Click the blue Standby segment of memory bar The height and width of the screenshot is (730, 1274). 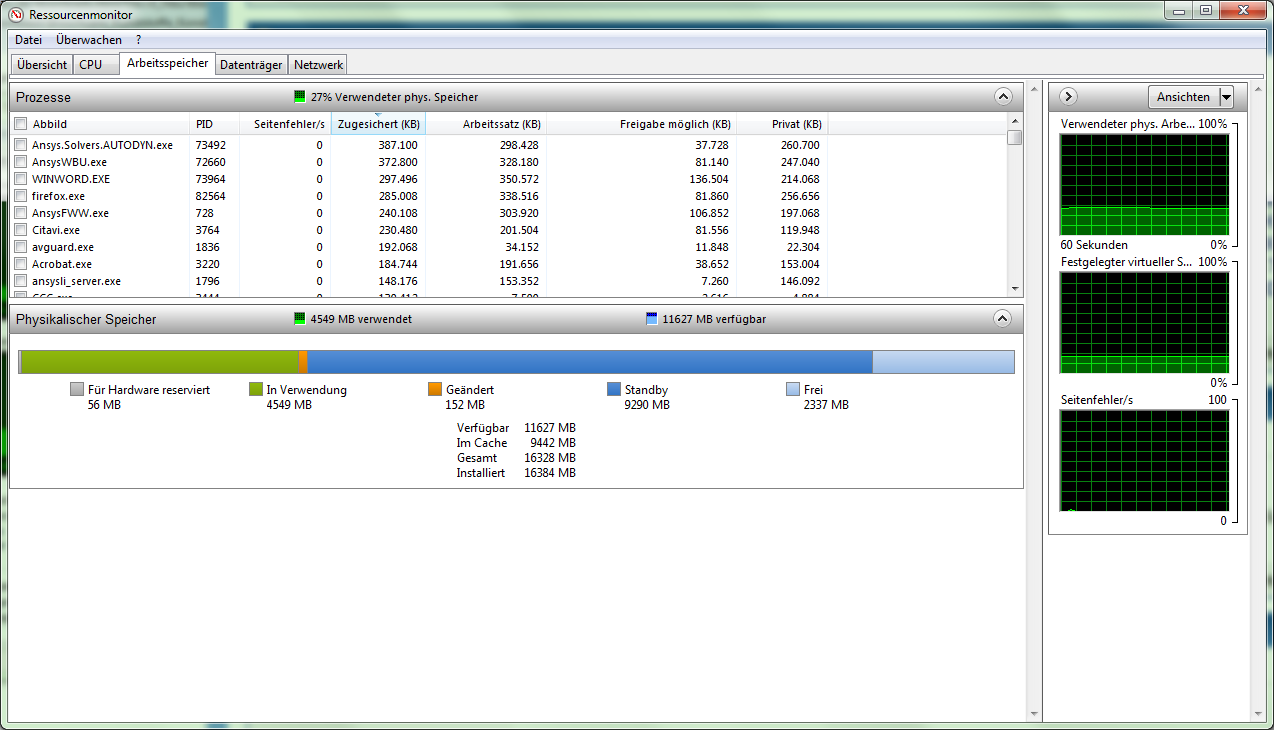(x=590, y=362)
